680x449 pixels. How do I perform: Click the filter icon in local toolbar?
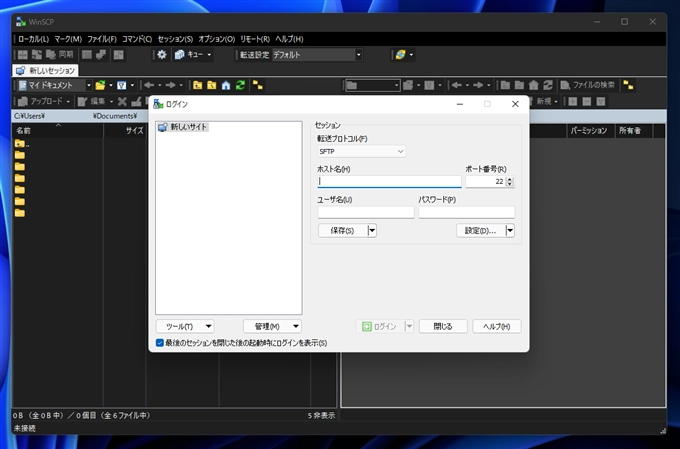pyautogui.click(x=120, y=86)
